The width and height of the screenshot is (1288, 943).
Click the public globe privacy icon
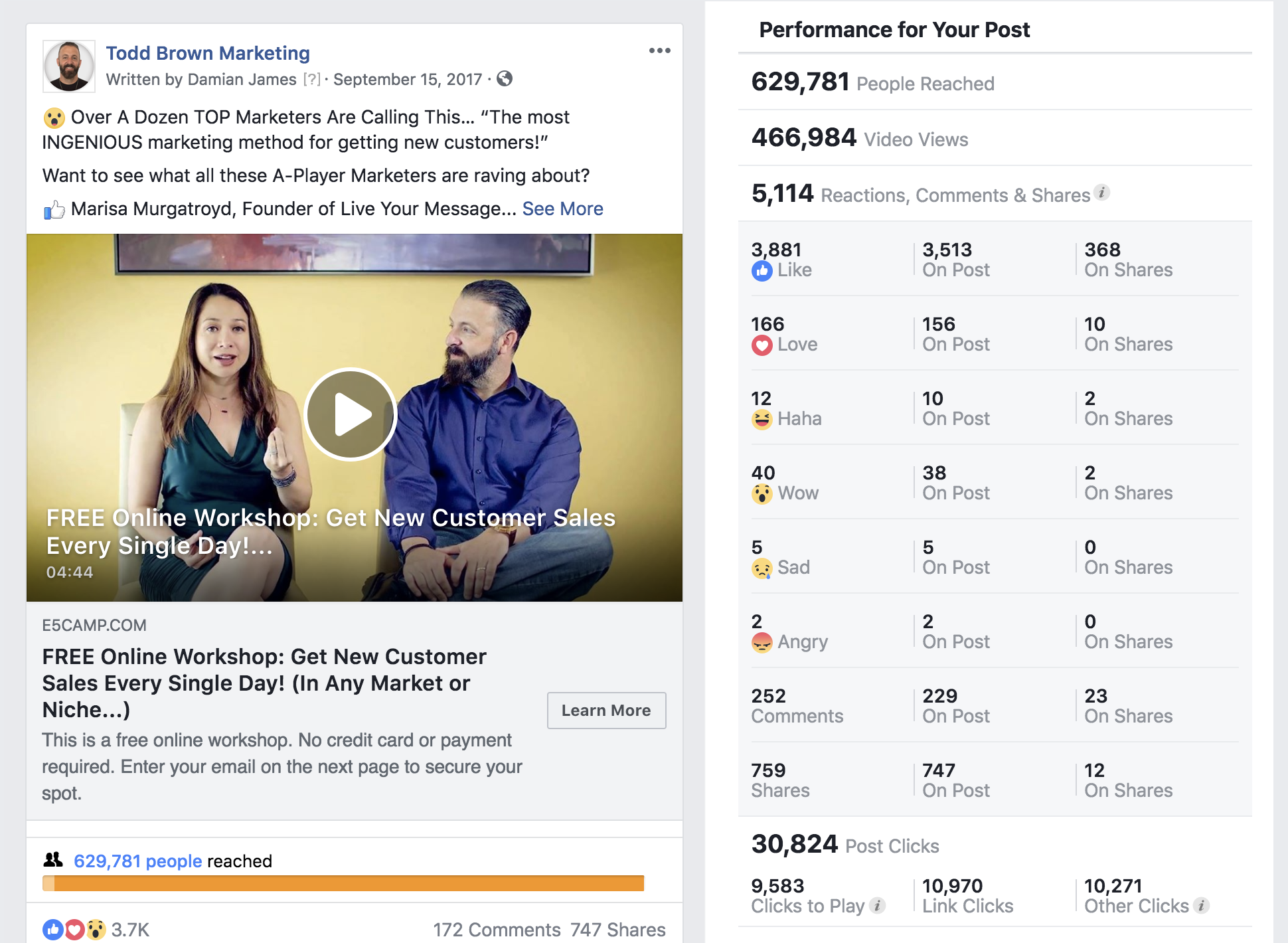click(505, 78)
